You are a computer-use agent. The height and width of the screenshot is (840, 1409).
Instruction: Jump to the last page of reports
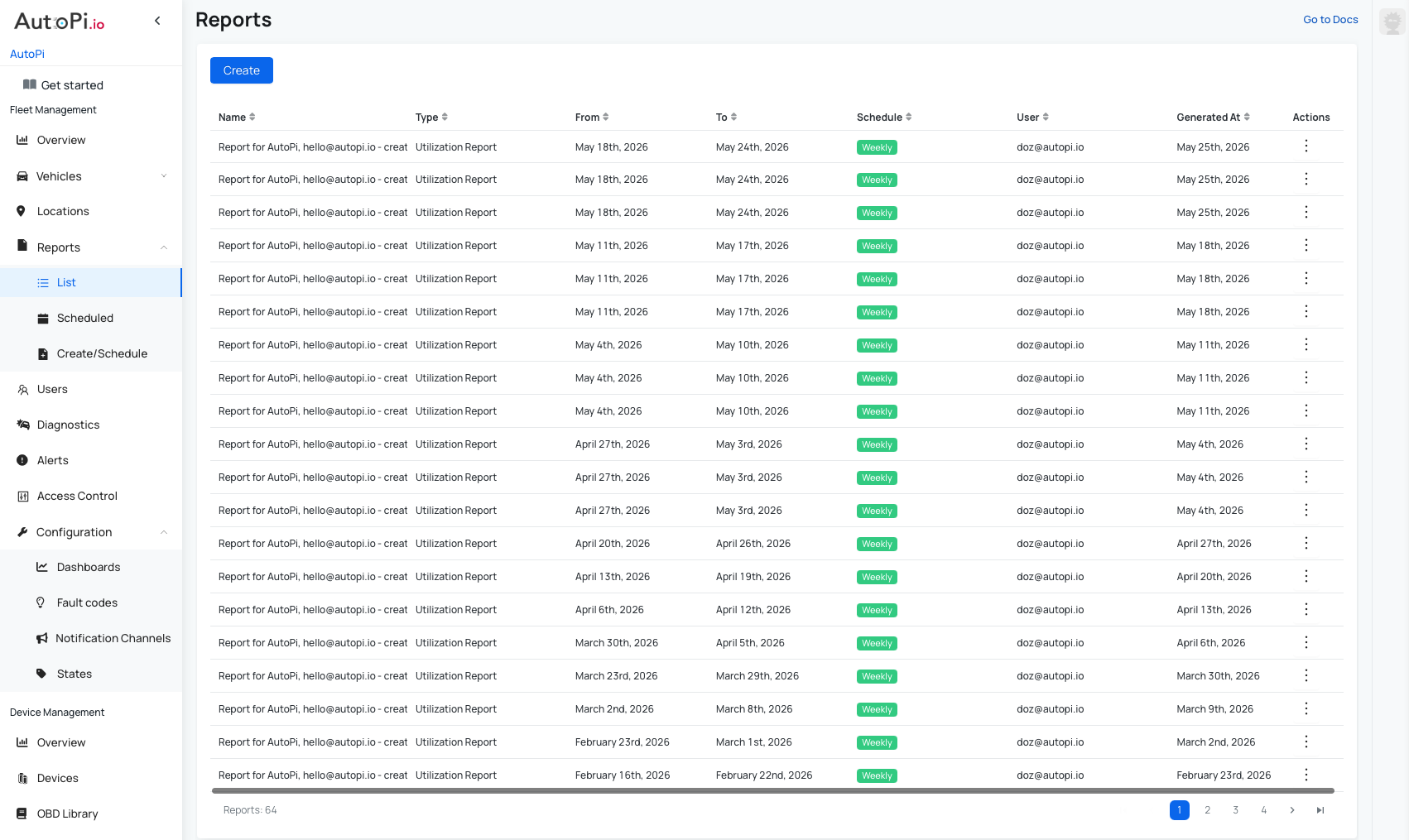(x=1320, y=810)
